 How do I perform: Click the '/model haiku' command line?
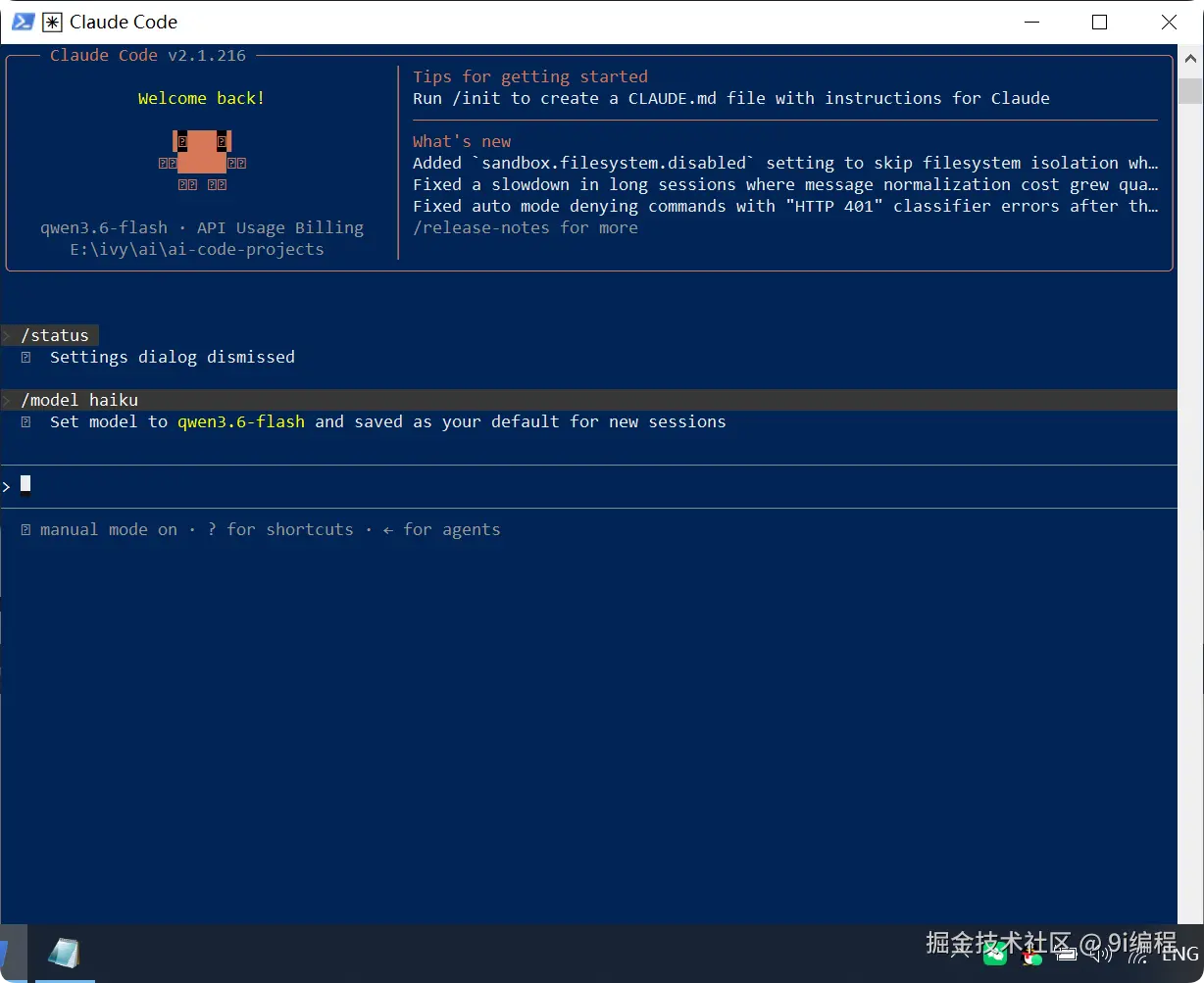588,400
